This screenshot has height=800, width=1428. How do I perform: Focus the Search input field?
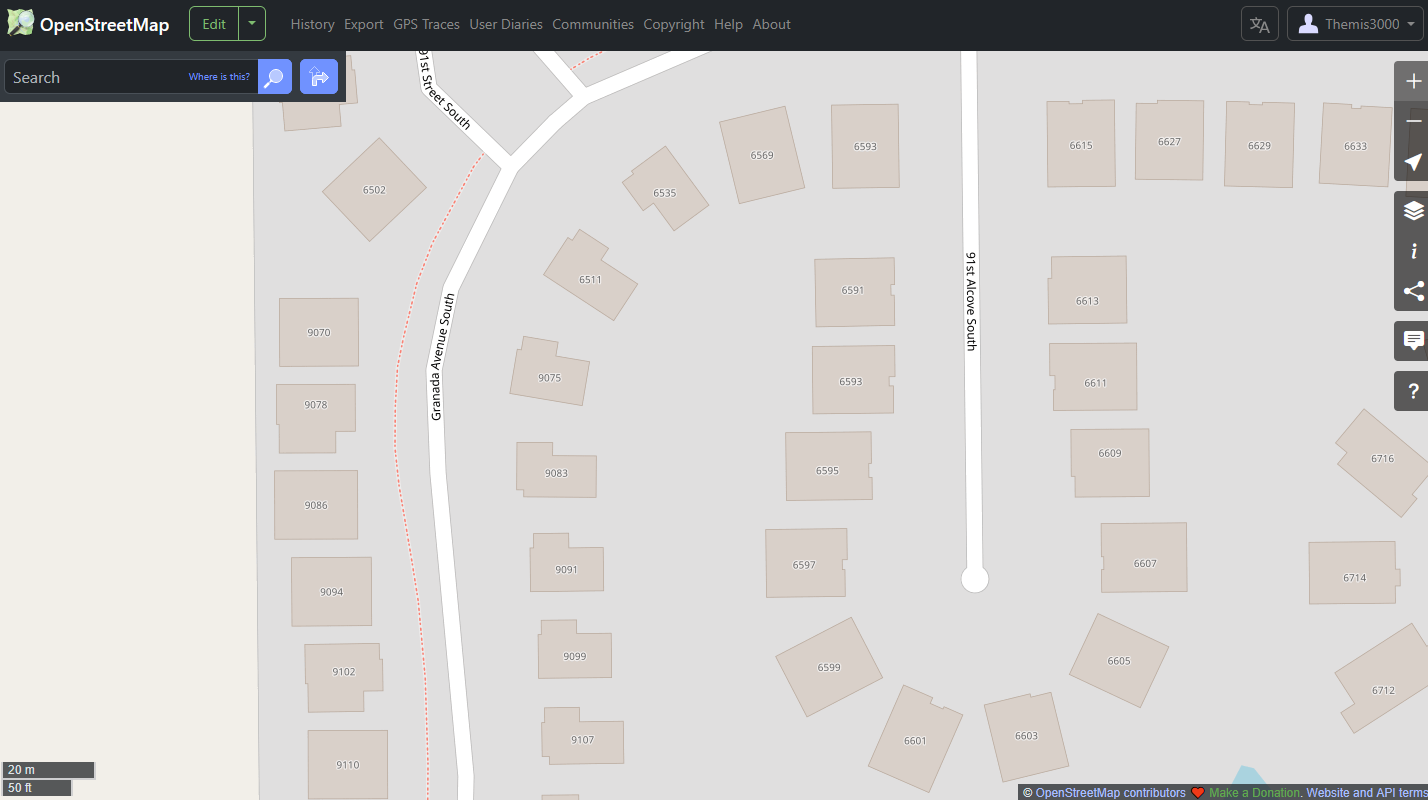(95, 77)
